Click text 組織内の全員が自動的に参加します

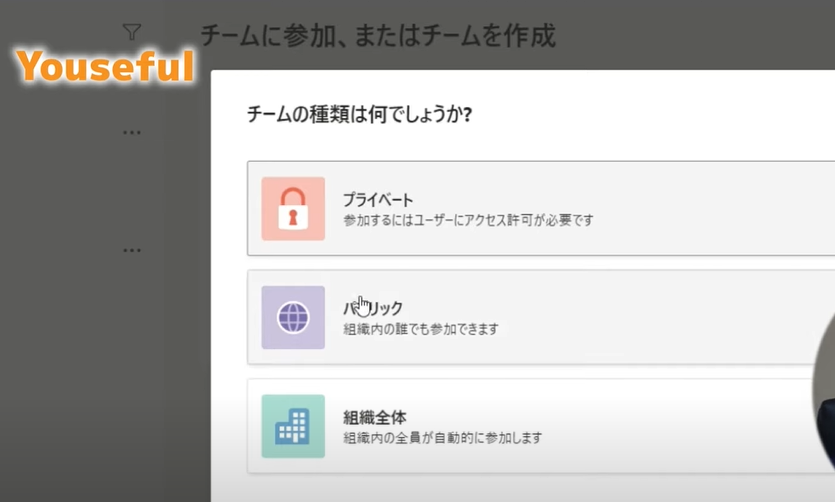(x=443, y=438)
